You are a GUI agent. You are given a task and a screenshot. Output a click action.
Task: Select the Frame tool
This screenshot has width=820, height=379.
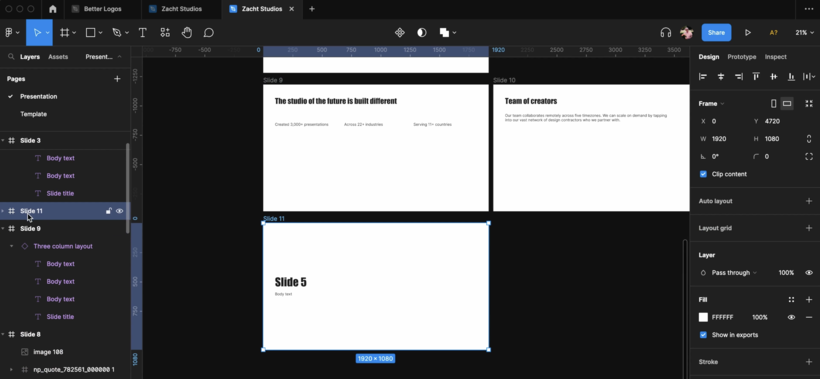tap(64, 32)
